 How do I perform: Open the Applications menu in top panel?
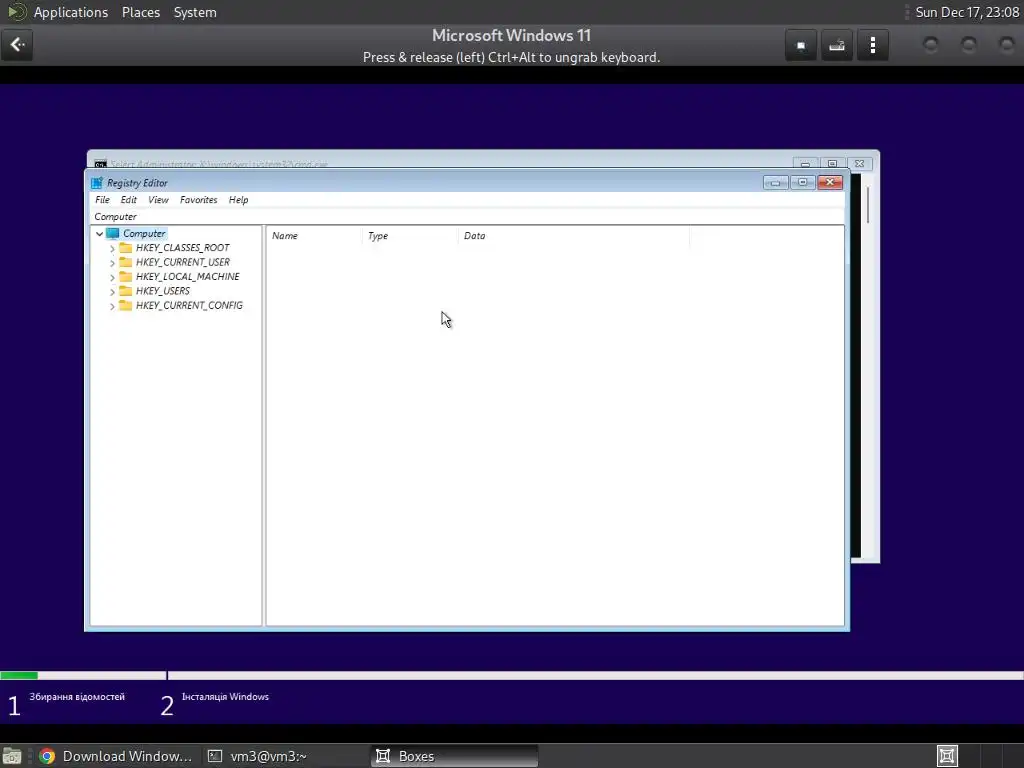click(71, 12)
